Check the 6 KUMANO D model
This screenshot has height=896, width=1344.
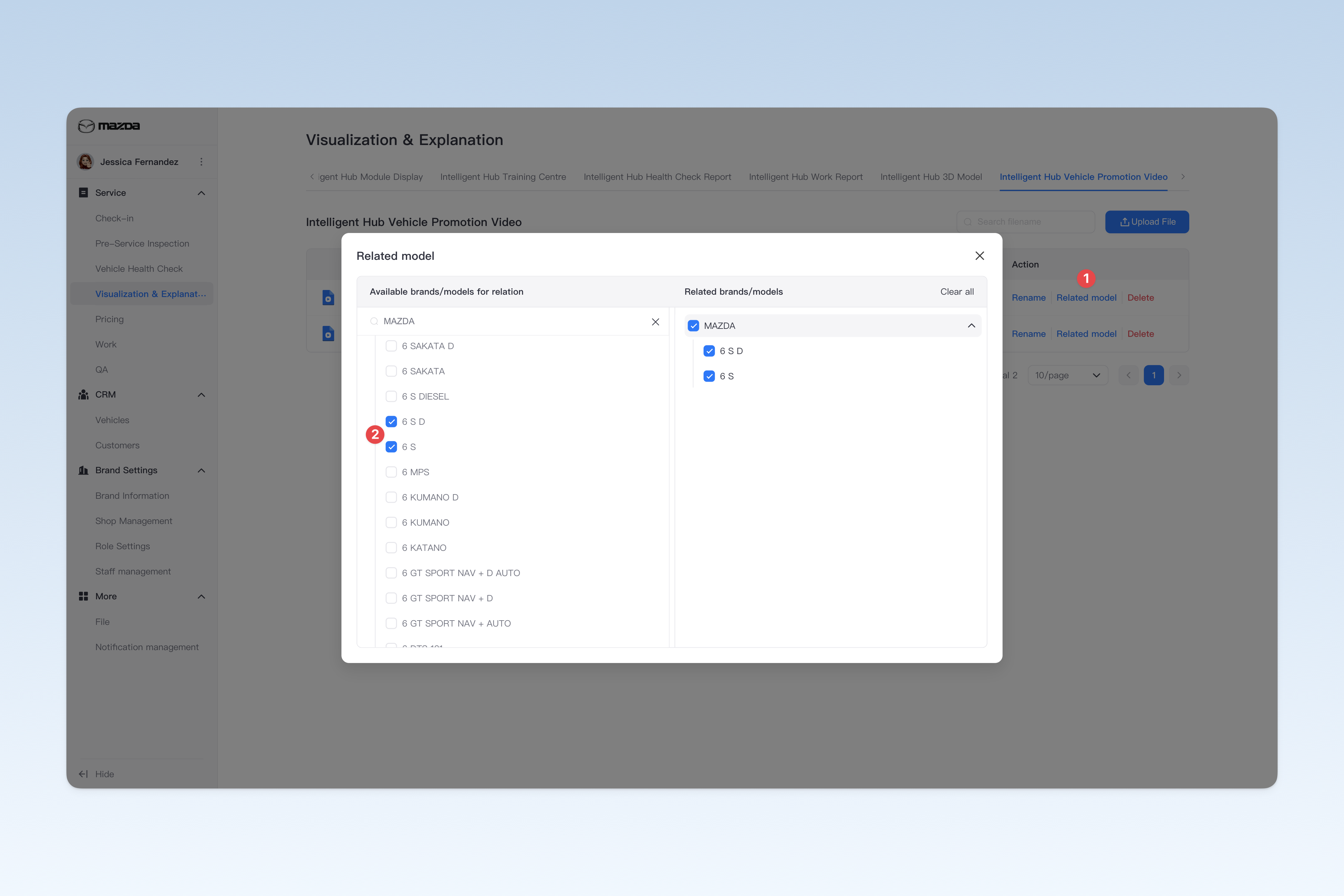[391, 497]
